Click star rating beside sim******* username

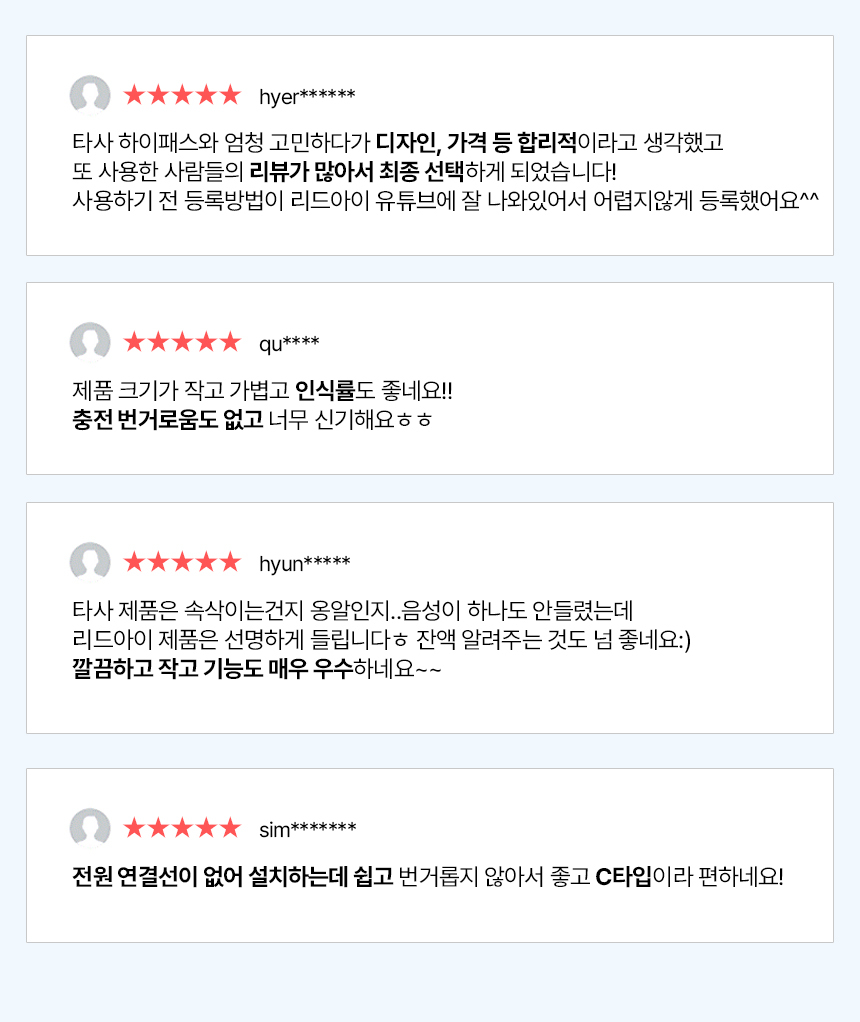coord(182,829)
